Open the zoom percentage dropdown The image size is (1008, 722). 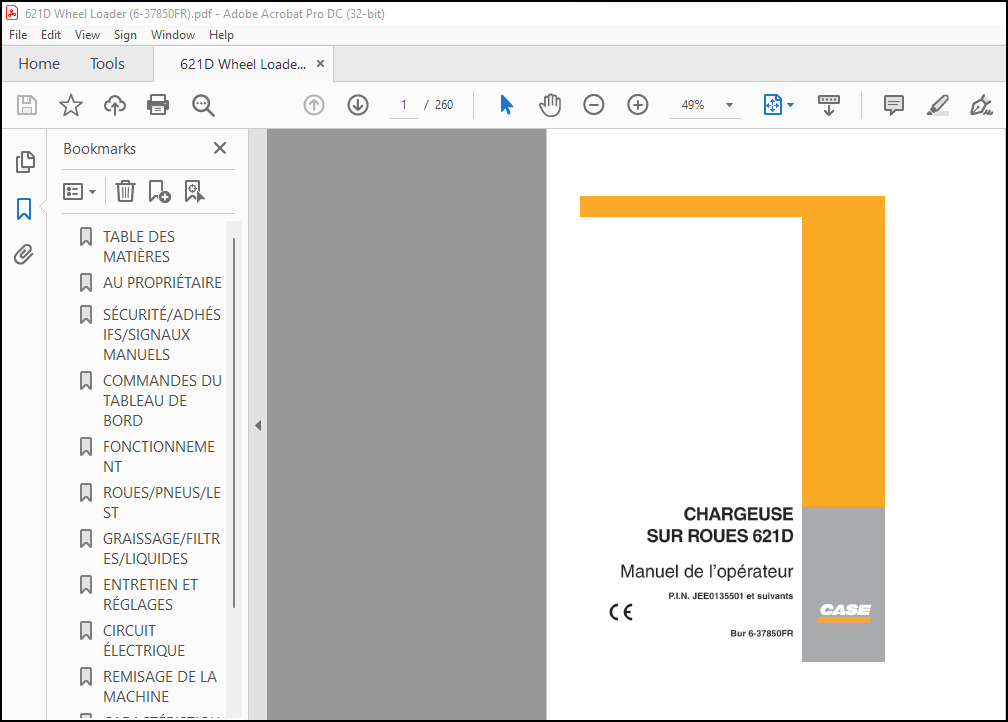coord(729,105)
